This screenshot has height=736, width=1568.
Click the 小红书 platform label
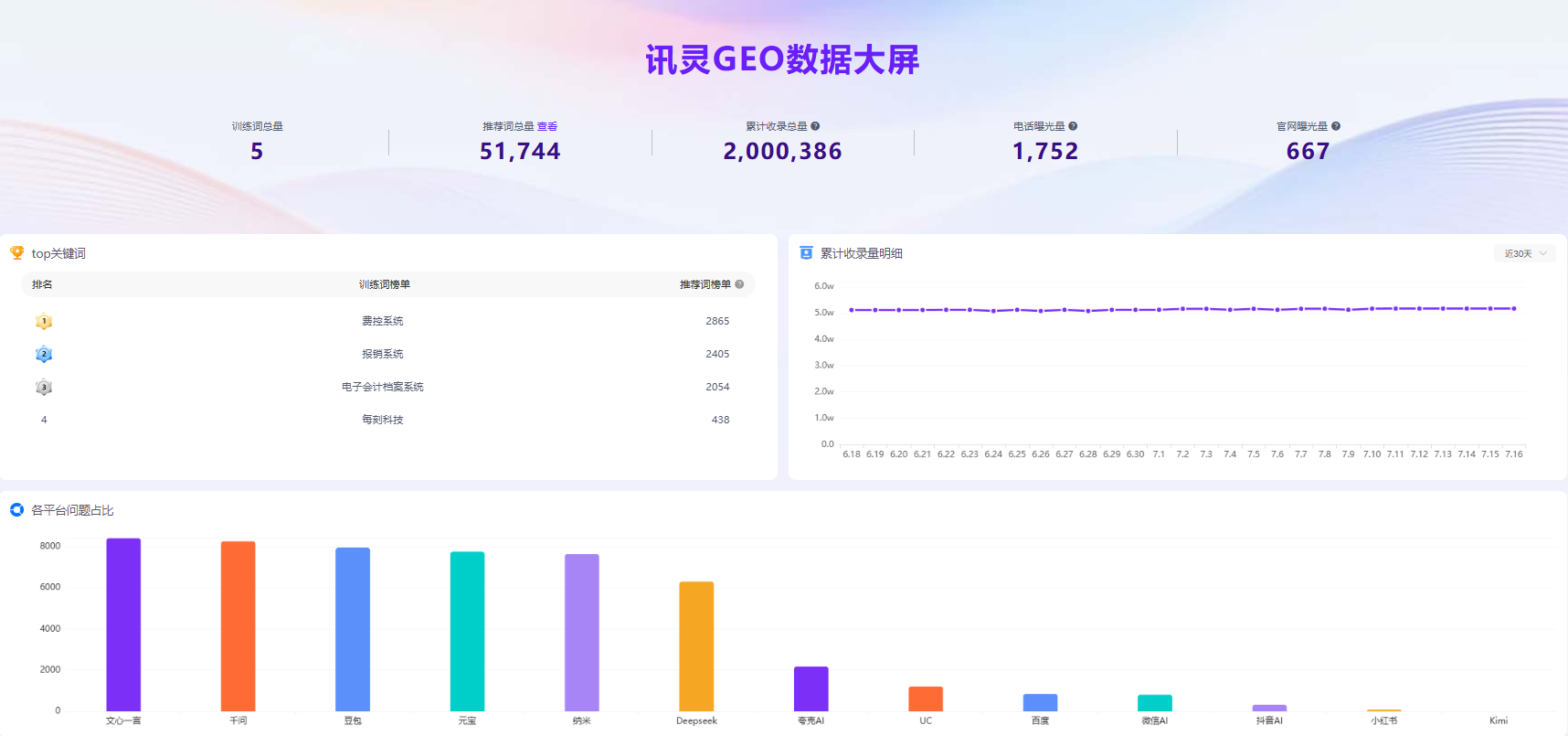(1383, 720)
